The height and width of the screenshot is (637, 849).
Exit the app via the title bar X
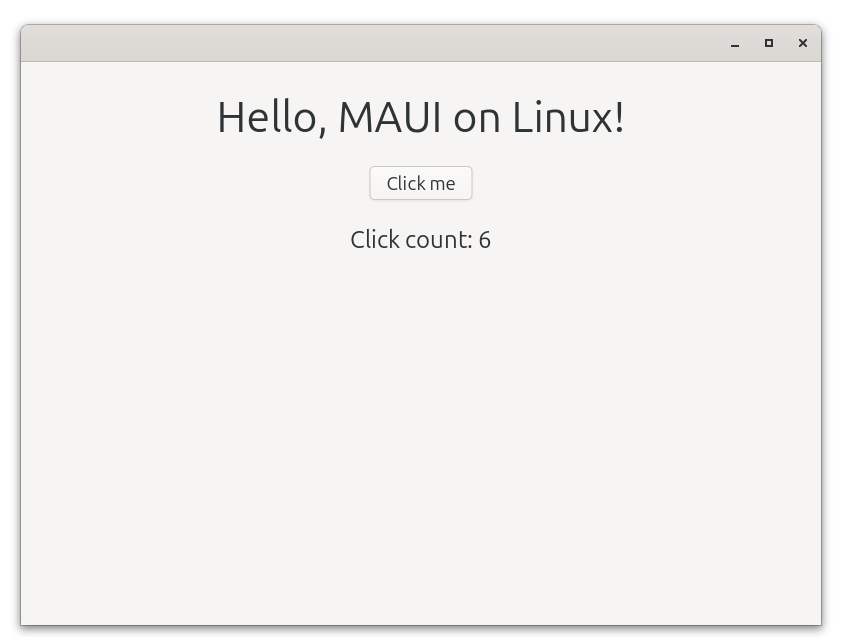click(x=803, y=43)
